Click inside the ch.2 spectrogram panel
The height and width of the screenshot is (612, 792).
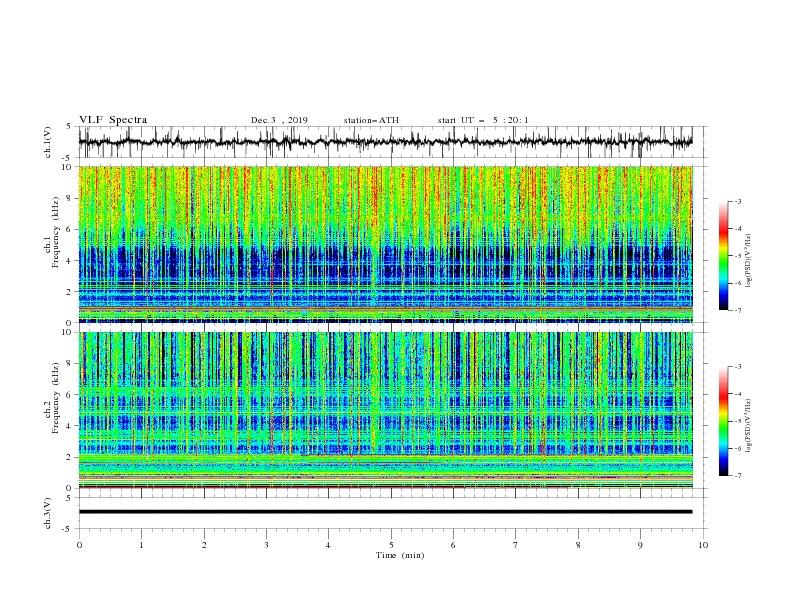pos(385,410)
